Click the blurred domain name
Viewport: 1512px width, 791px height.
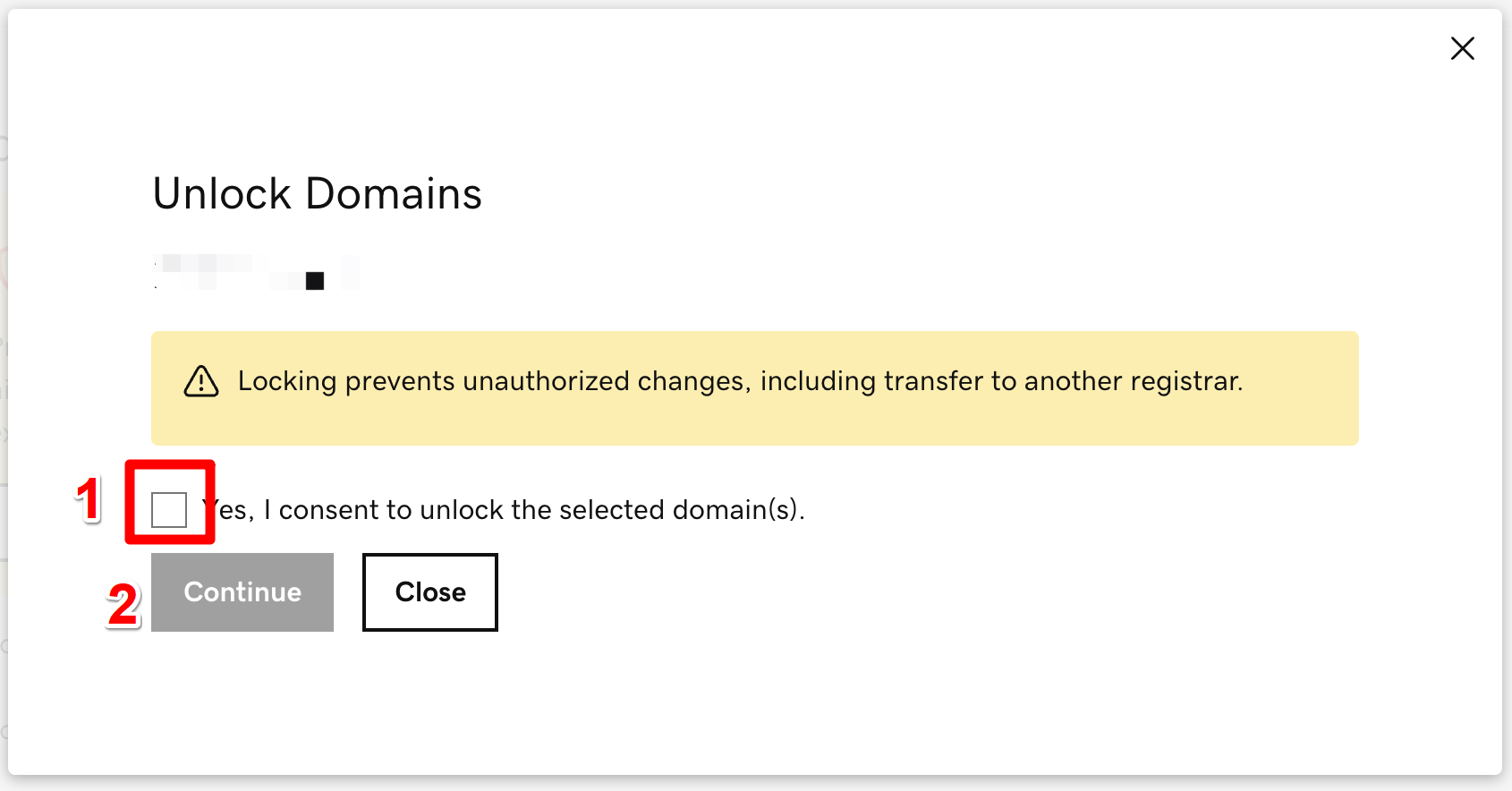tap(257, 272)
